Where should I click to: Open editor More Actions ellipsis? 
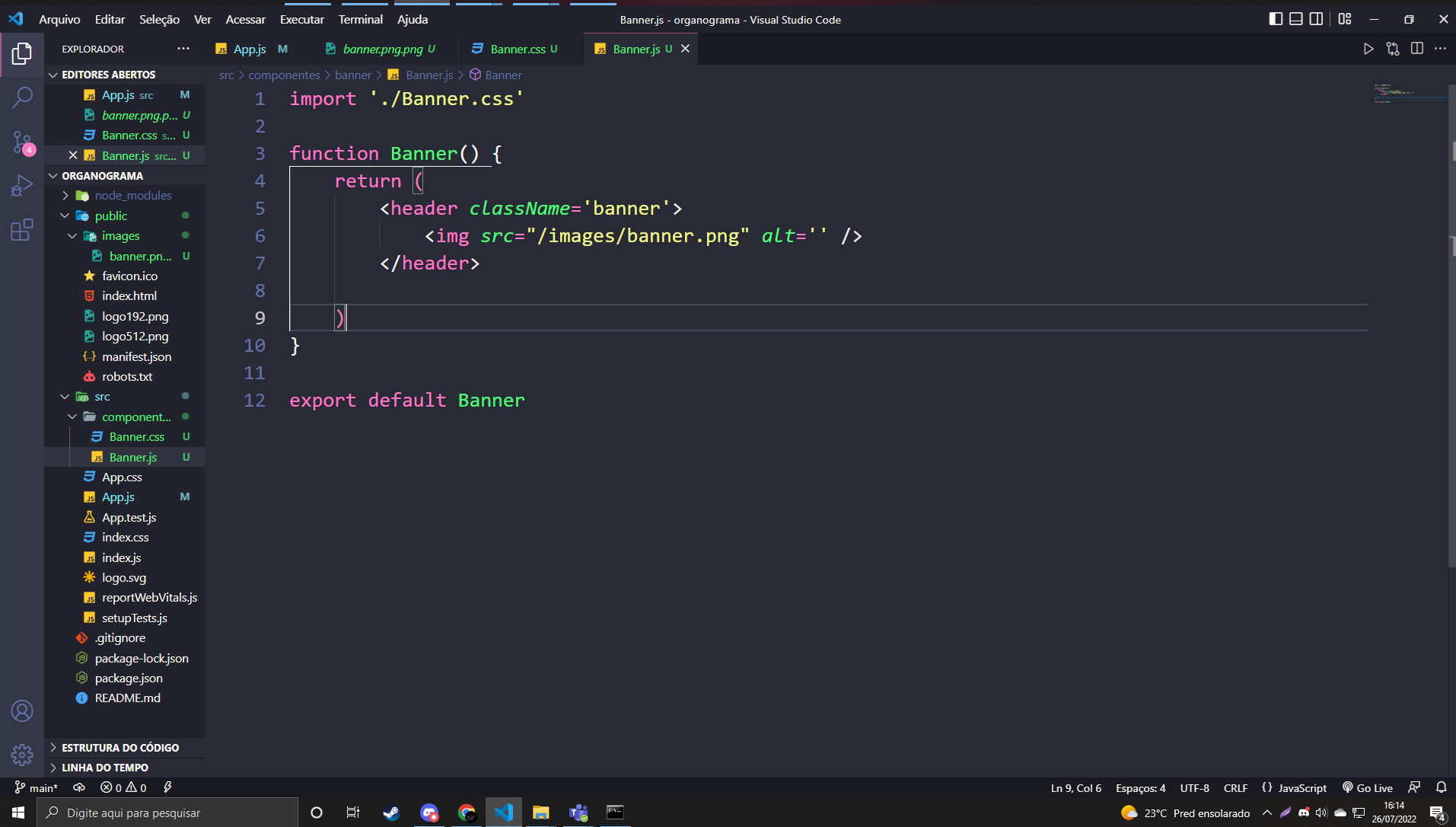(1440, 49)
